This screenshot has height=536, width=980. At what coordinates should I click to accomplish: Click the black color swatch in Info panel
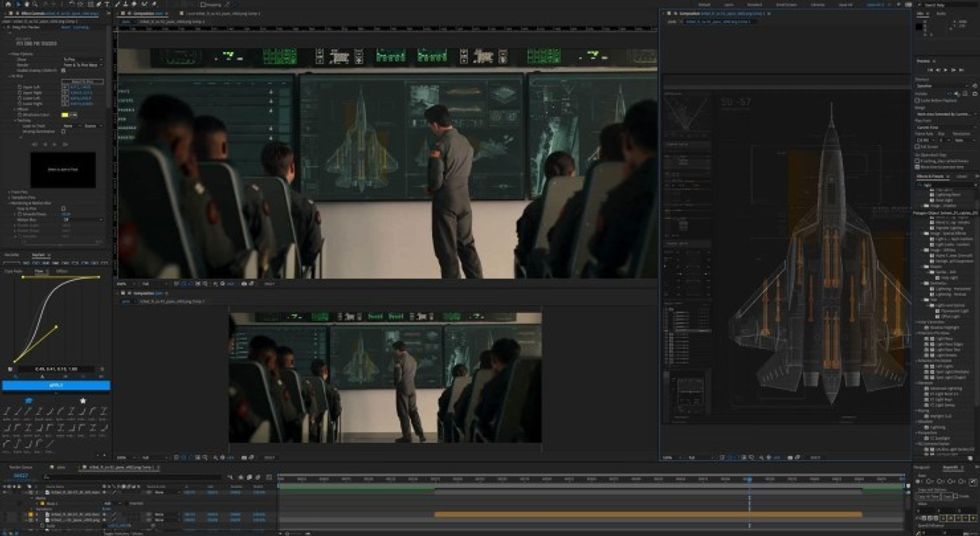click(919, 27)
